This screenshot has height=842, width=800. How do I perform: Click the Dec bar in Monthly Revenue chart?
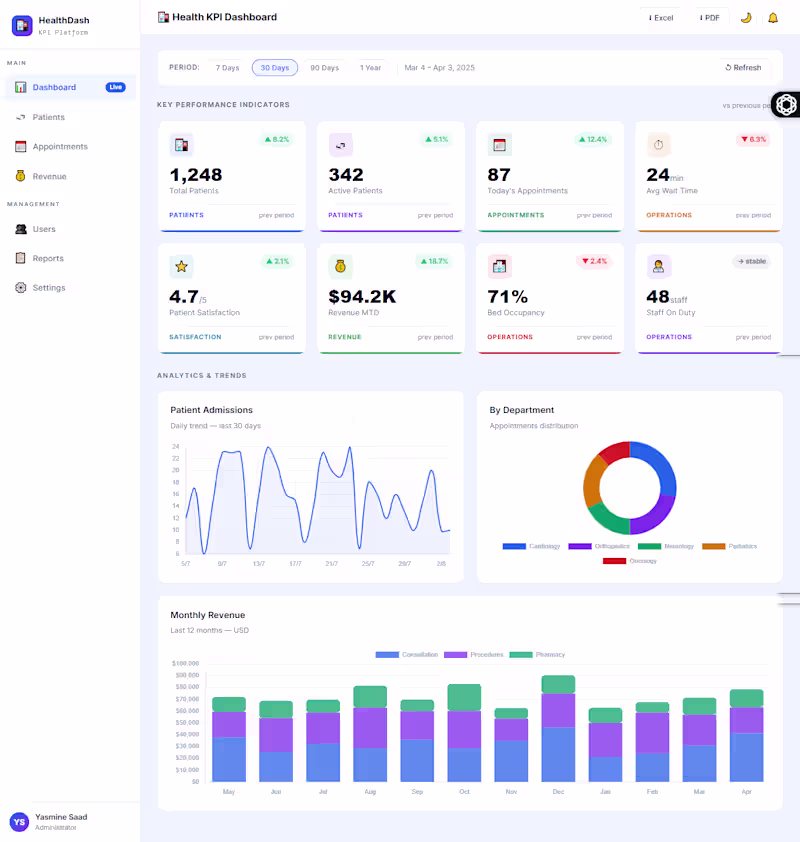[558, 728]
